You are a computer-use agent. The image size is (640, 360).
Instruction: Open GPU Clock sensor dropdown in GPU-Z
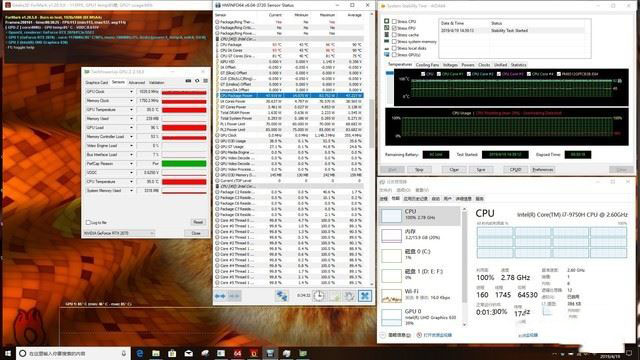131,91
